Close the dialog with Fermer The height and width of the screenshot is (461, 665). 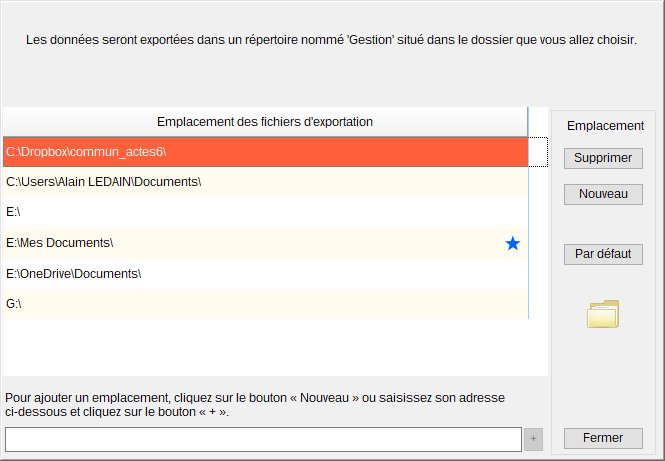coord(603,438)
